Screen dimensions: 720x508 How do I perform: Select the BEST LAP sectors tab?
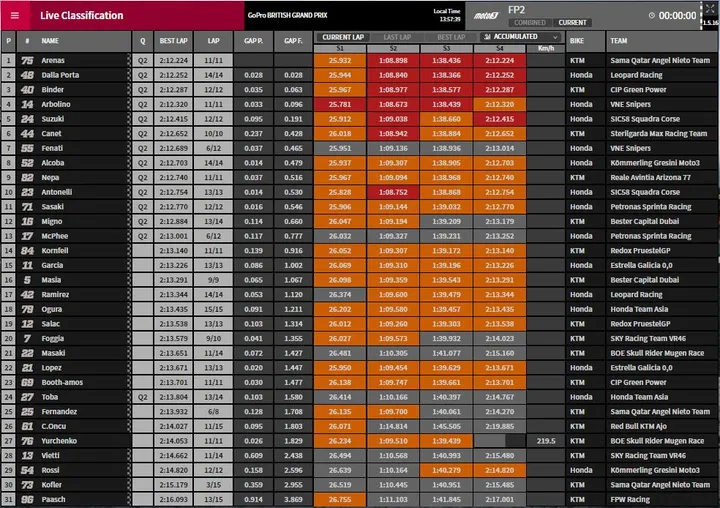tap(451, 37)
